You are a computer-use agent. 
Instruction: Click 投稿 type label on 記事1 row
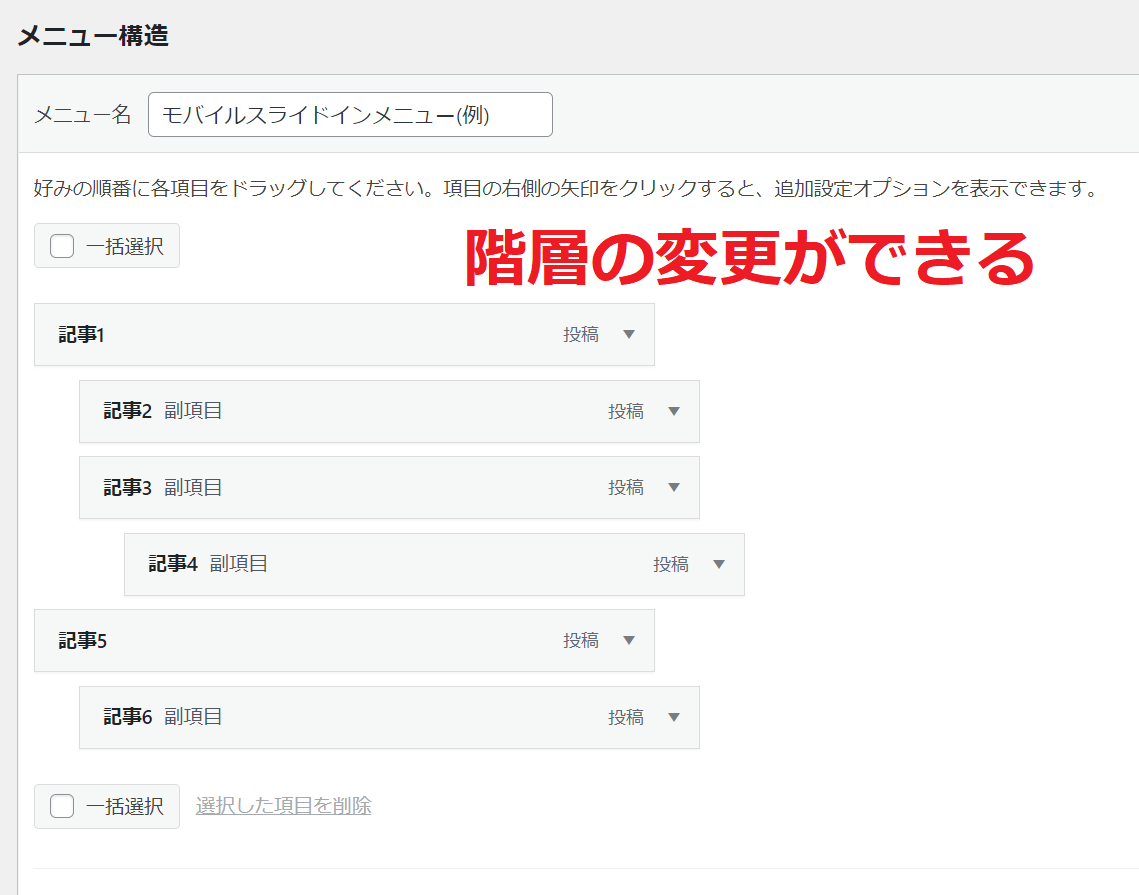point(581,335)
